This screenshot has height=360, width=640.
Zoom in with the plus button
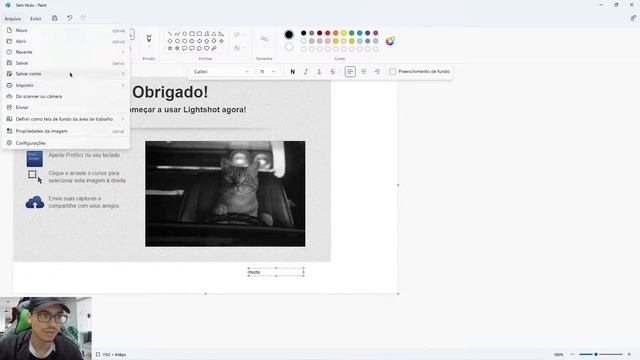(x=629, y=354)
